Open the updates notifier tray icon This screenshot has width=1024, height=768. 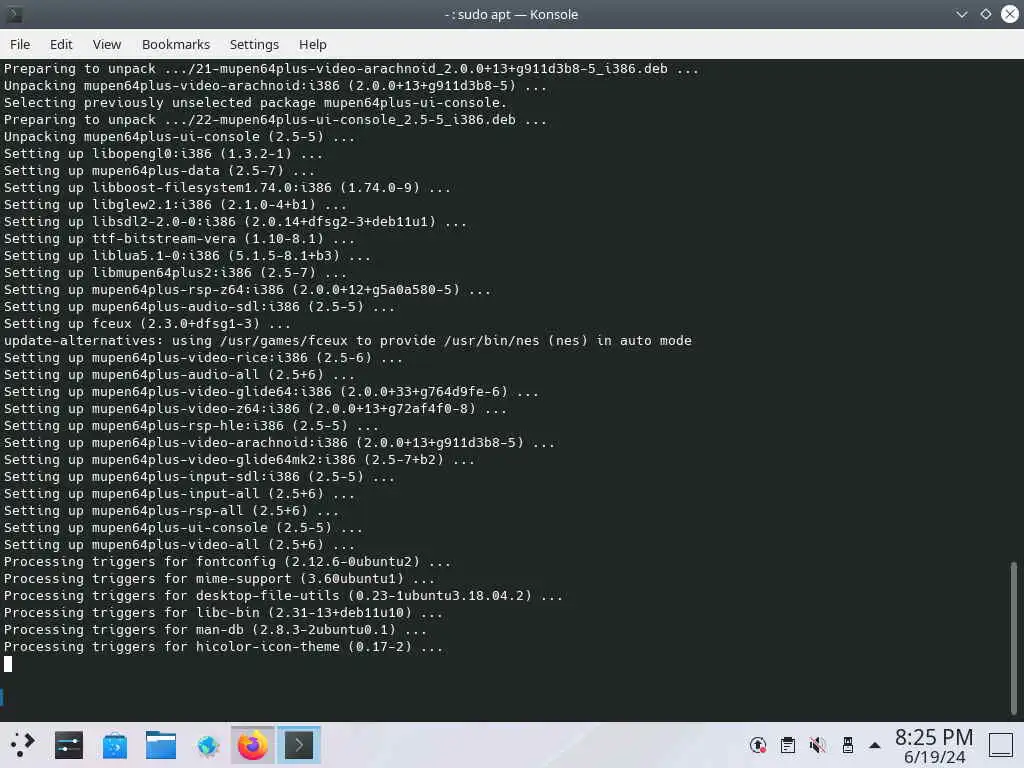758,744
